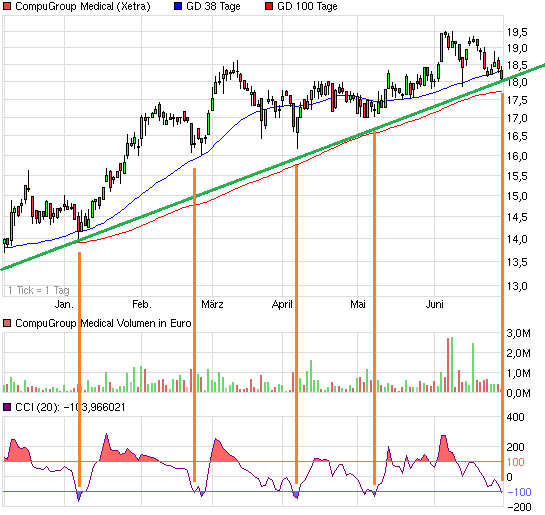Click the 3,0M volume axis value
This screenshot has height=515, width=545.
coord(519,333)
